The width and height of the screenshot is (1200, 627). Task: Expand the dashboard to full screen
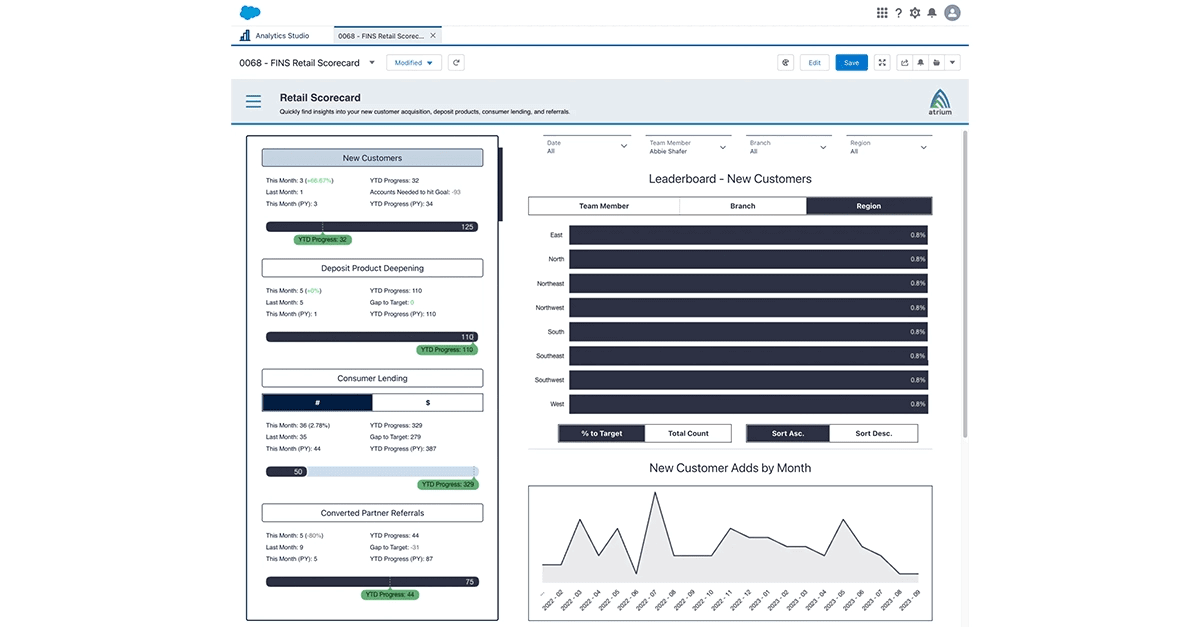click(x=882, y=62)
